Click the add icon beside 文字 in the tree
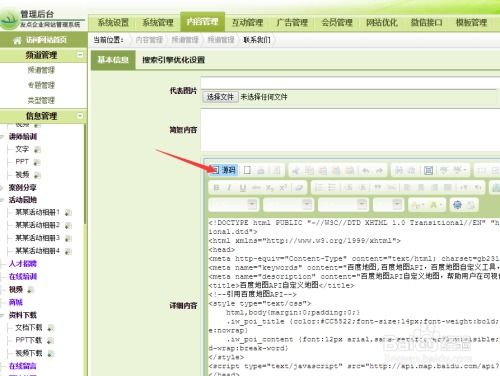Image resolution: width=500 pixels, height=376 pixels. coord(37,150)
